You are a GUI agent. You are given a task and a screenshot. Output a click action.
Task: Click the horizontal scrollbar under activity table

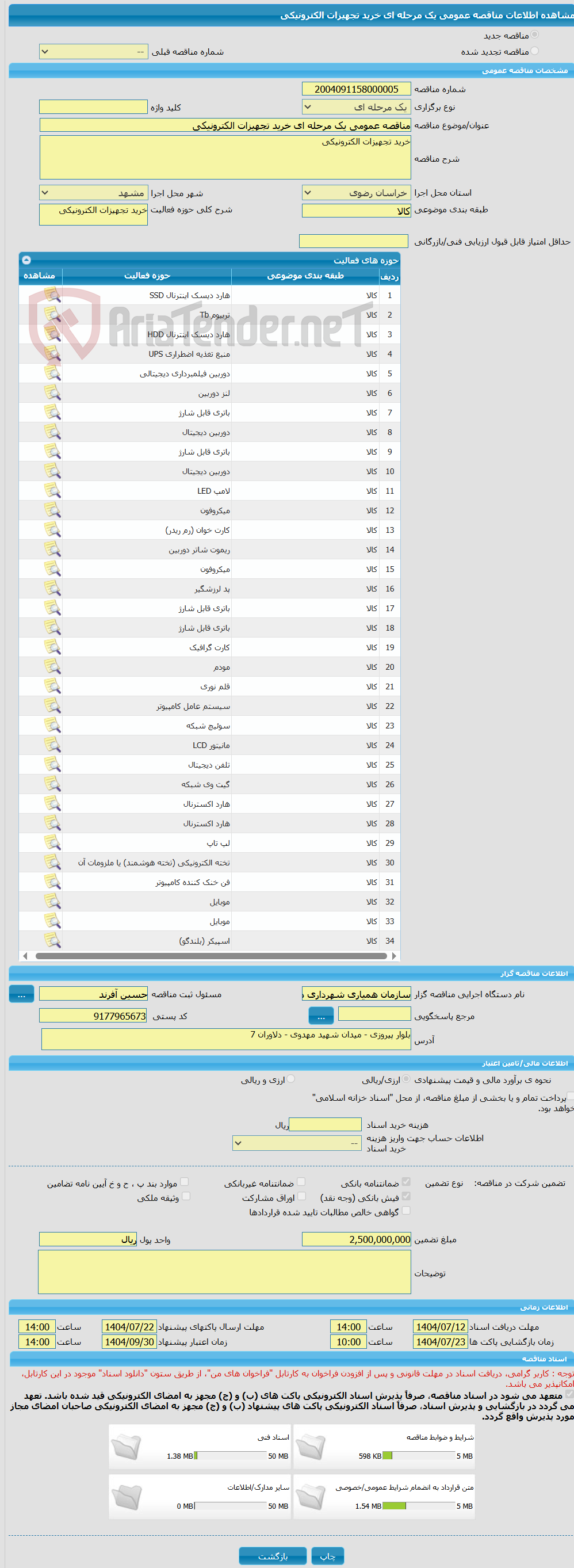tap(210, 956)
